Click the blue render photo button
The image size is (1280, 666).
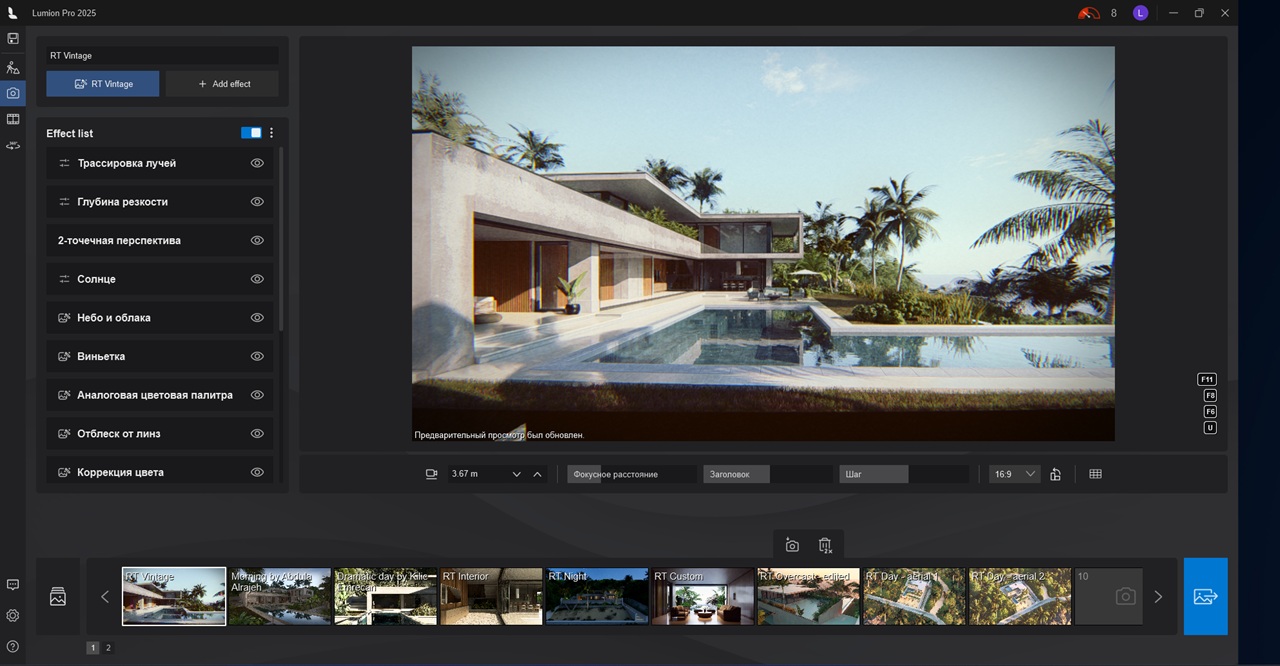pyautogui.click(x=1205, y=596)
